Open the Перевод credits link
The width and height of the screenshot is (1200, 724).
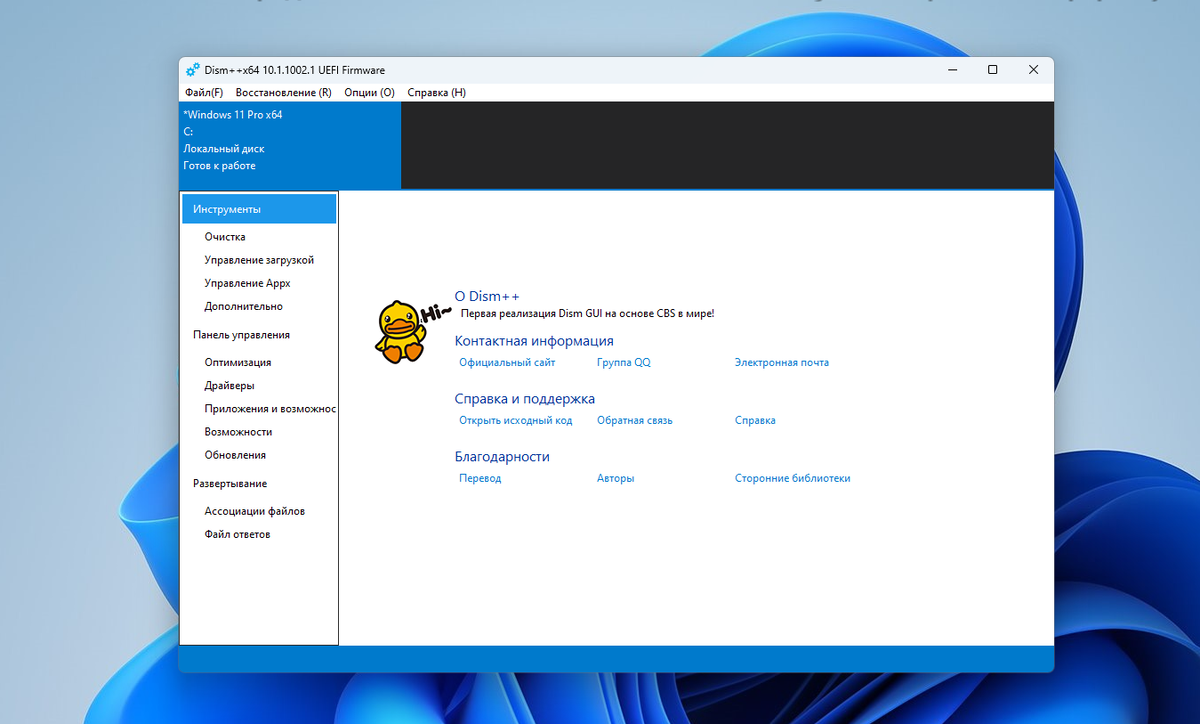tap(480, 479)
